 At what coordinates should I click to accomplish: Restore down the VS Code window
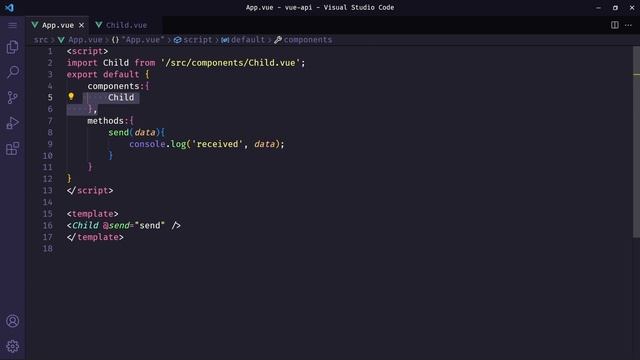(615, 7)
